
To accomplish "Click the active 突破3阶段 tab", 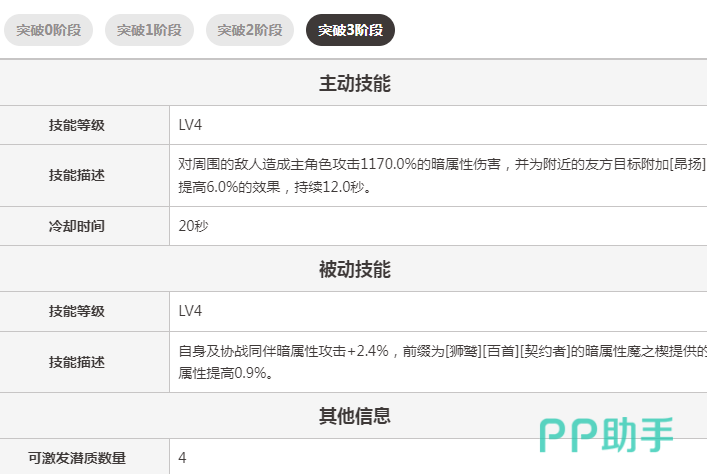I will [x=350, y=30].
